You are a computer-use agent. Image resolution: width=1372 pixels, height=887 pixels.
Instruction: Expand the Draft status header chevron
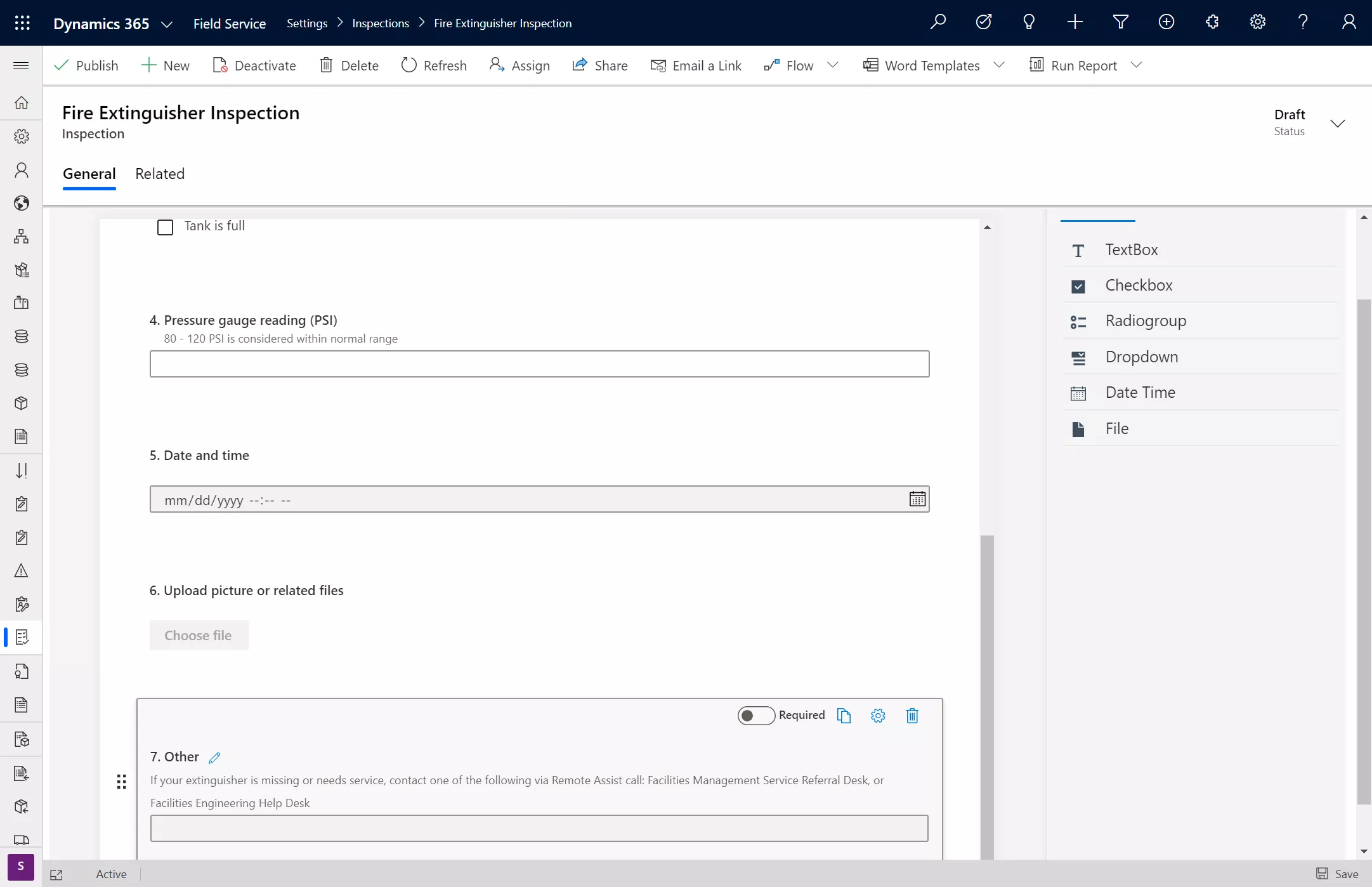1337,123
